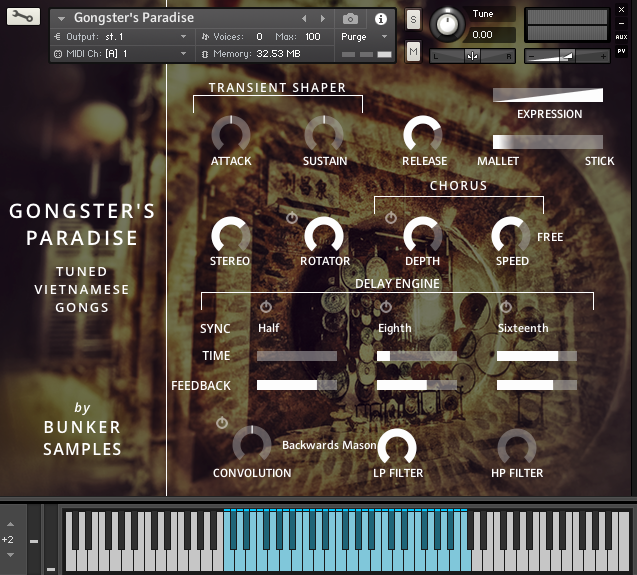Screen dimensions: 637x575
Task: Click the Gongster's Paradise instrument name
Action: click(x=134, y=18)
